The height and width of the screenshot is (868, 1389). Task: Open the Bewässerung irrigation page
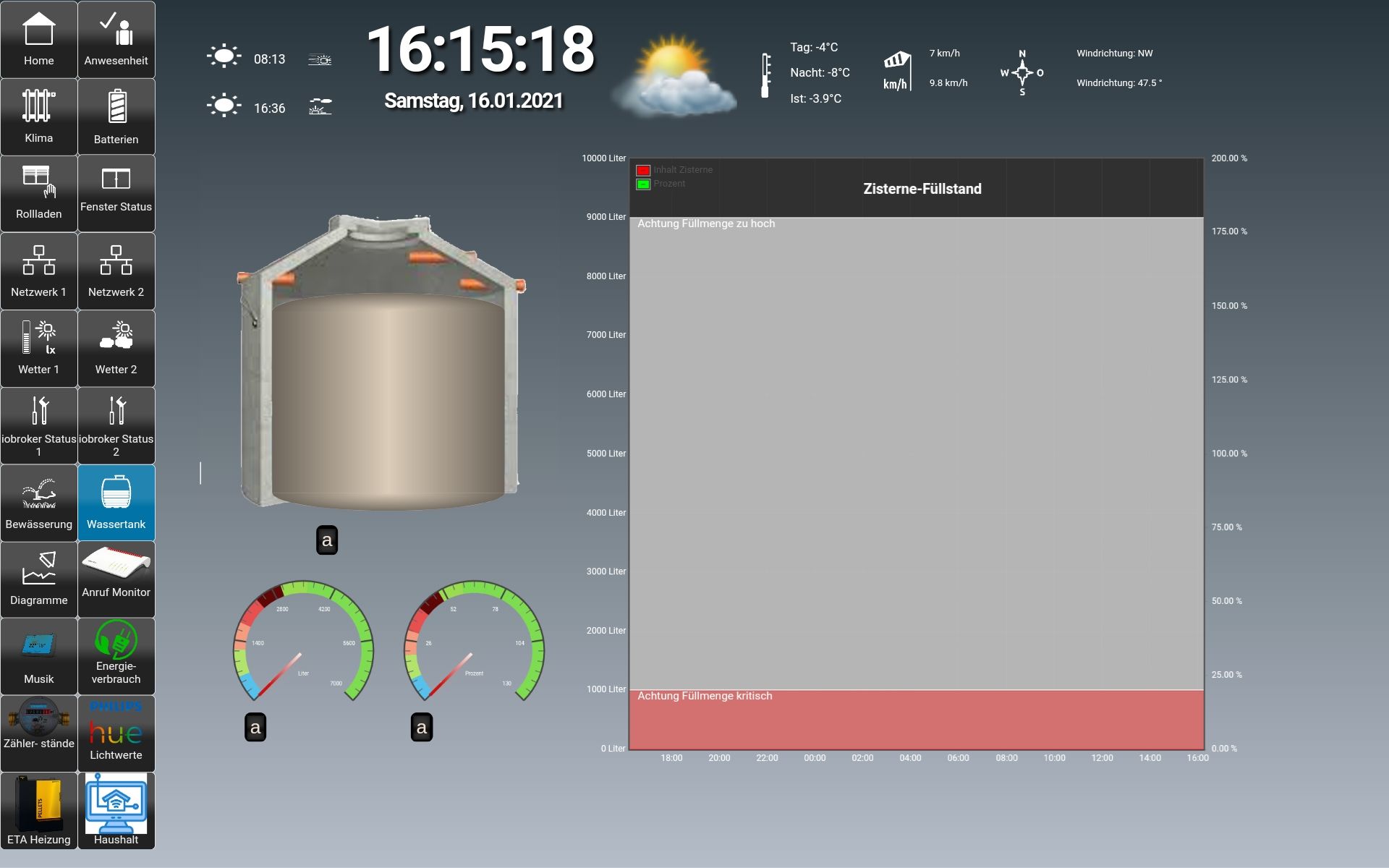39,503
